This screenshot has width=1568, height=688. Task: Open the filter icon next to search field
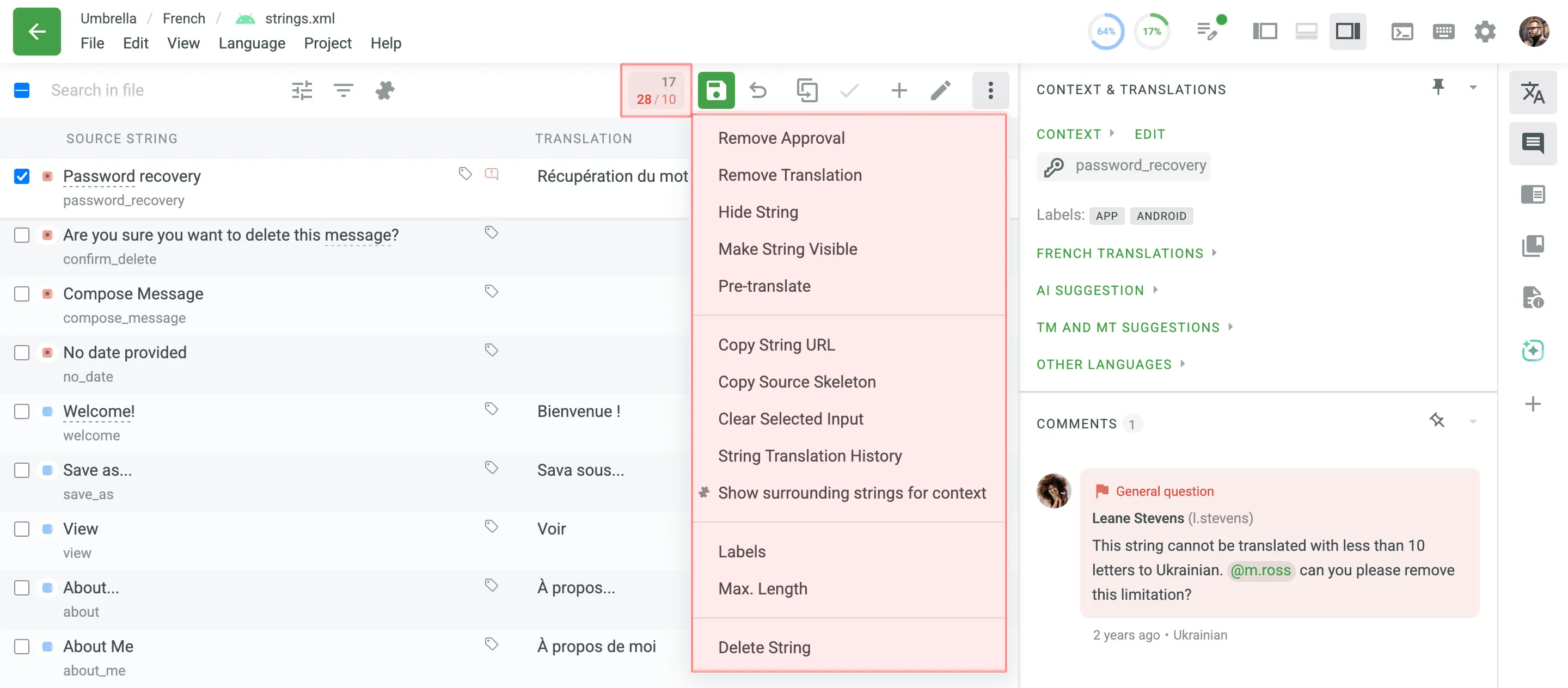tap(344, 90)
